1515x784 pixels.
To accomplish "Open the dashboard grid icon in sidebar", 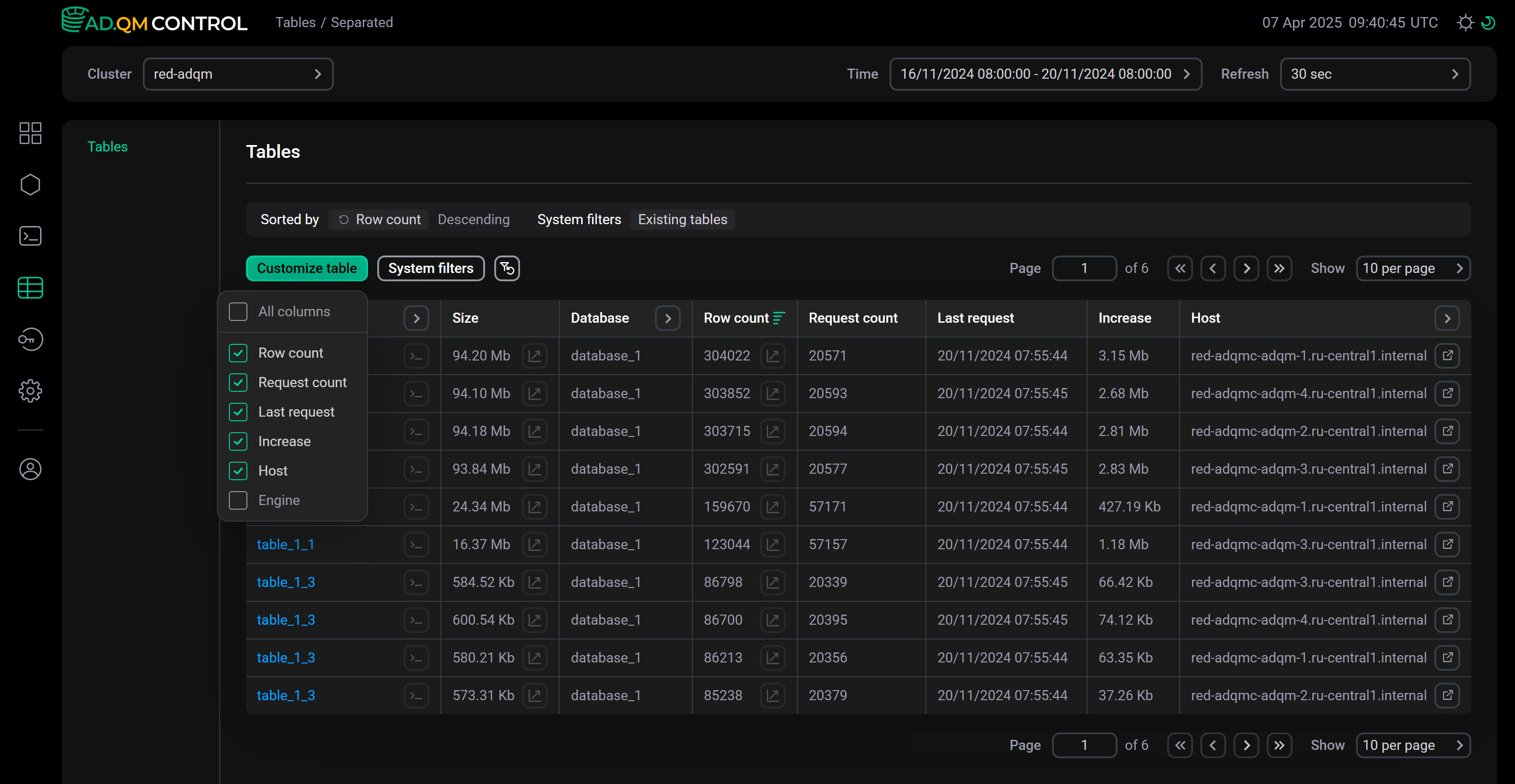I will point(30,134).
